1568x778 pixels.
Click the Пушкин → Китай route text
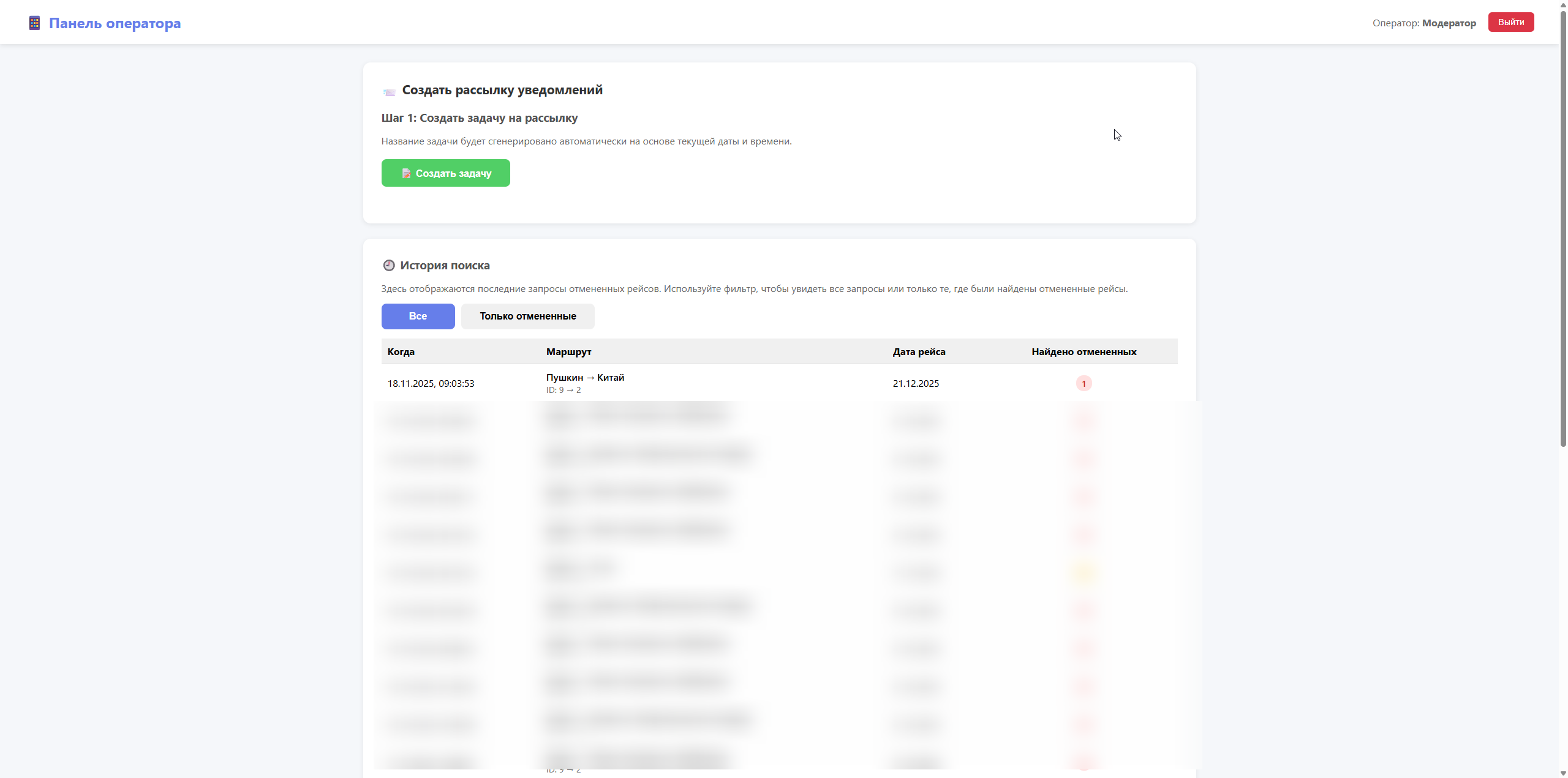click(x=585, y=378)
